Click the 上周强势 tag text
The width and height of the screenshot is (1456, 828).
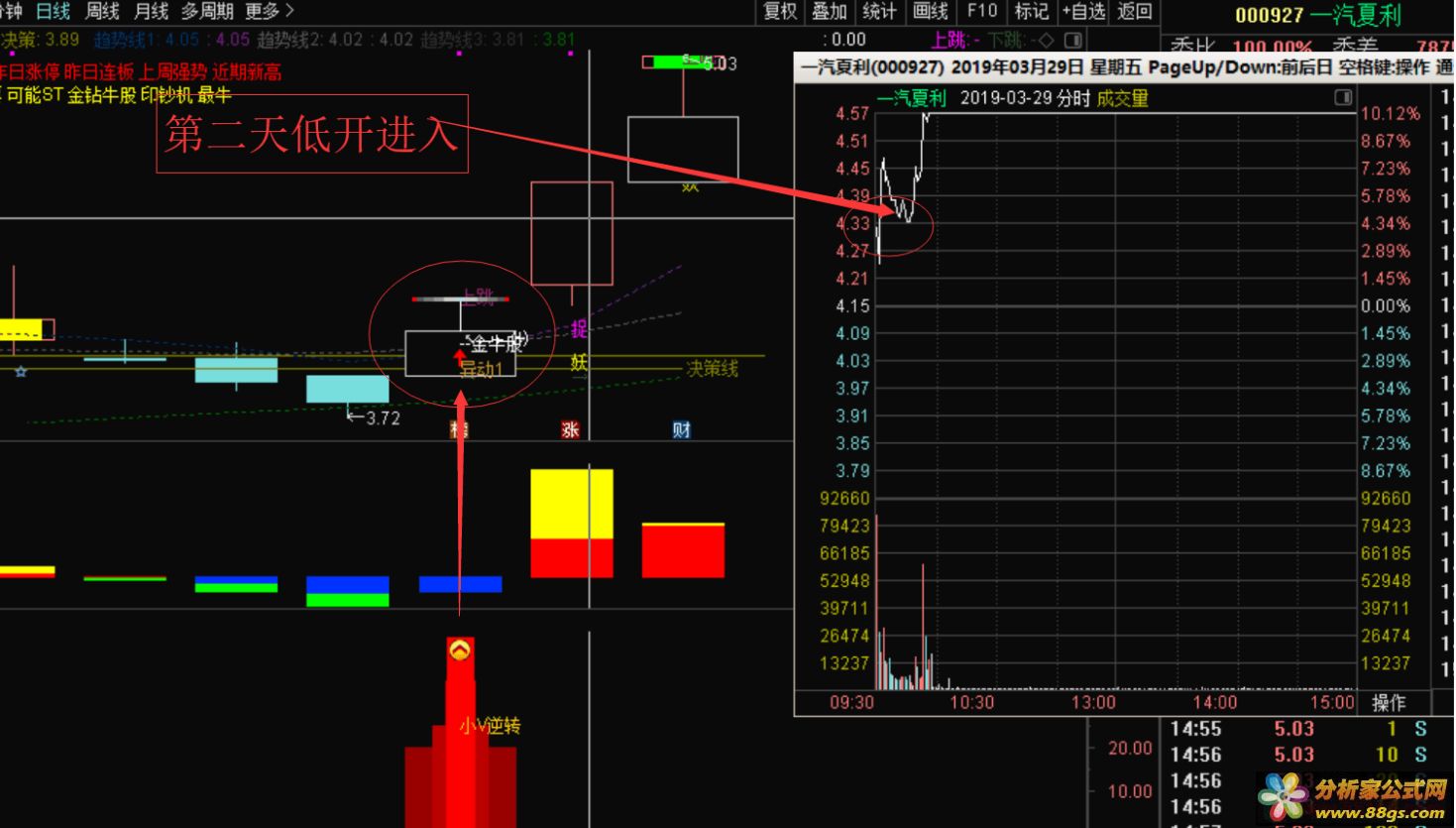point(172,71)
